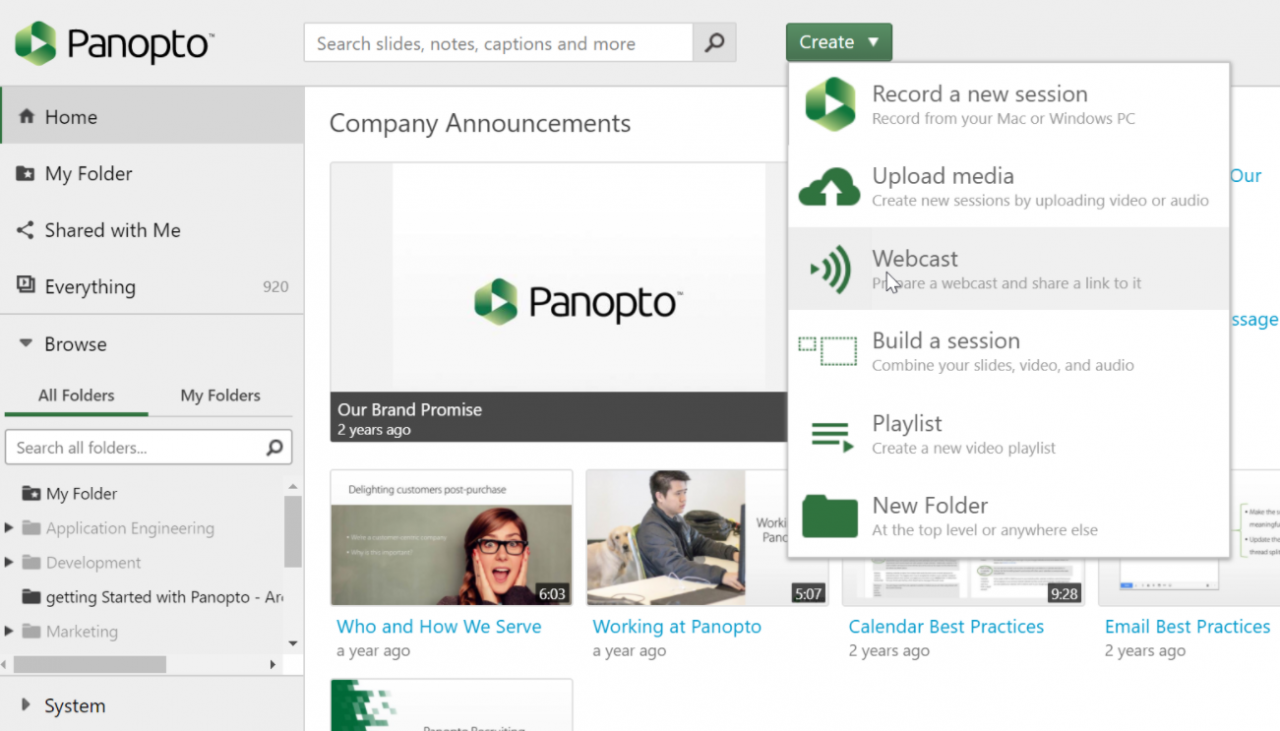
Task: Switch to the All Folders tab
Action: [x=76, y=395]
